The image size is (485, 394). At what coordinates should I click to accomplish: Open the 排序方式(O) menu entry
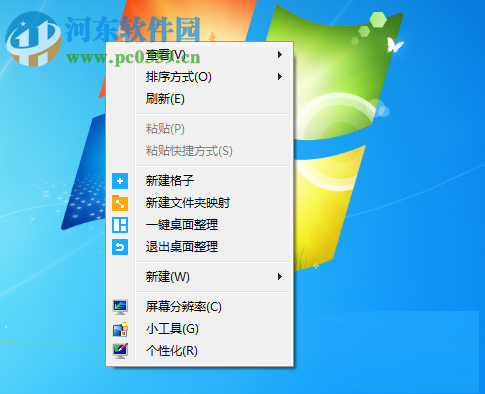click(200, 77)
